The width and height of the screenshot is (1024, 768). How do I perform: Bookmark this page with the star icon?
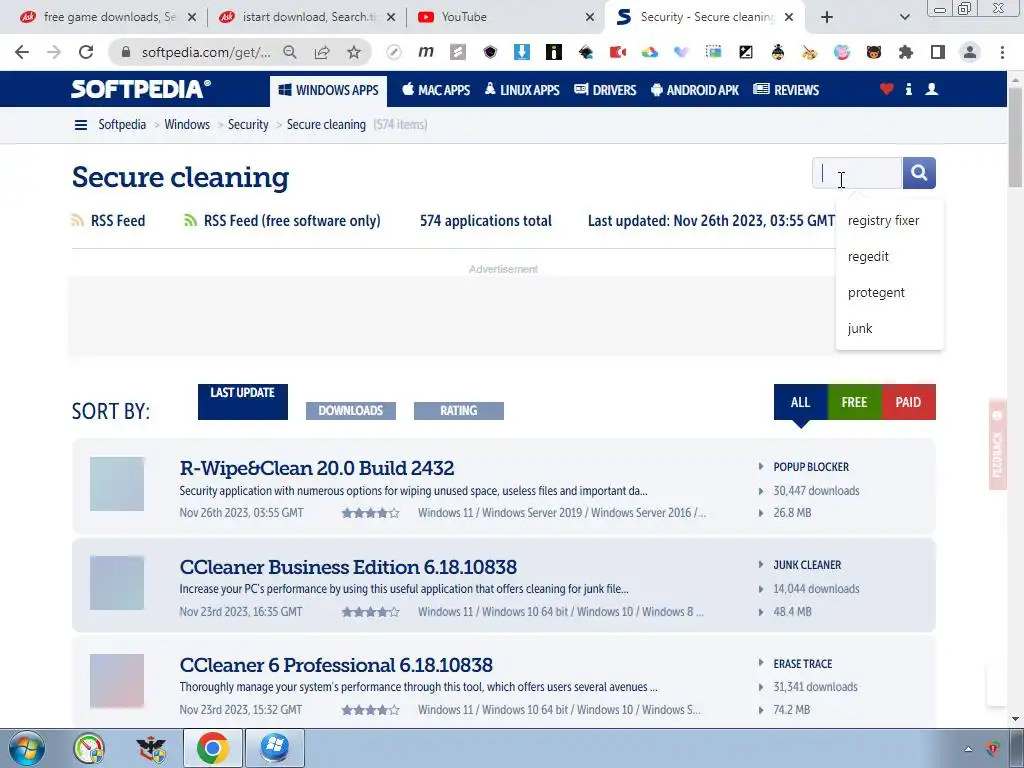tap(354, 52)
